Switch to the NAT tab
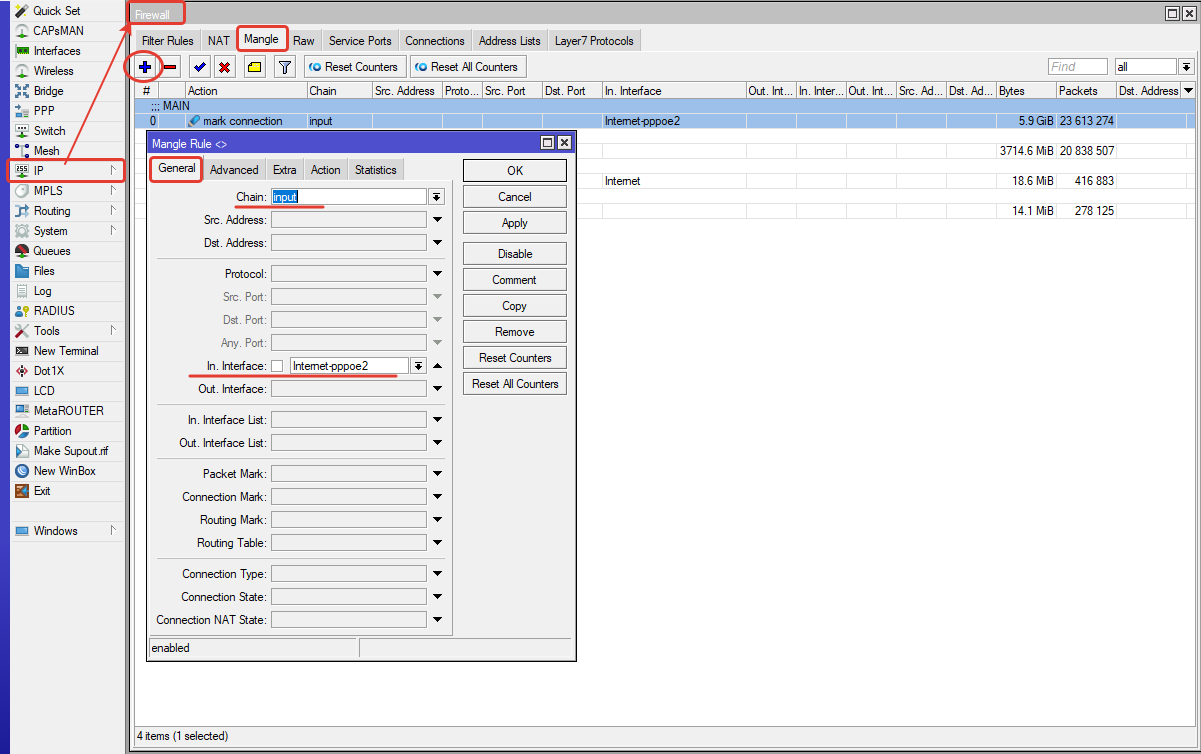The image size is (1201, 754). (218, 41)
